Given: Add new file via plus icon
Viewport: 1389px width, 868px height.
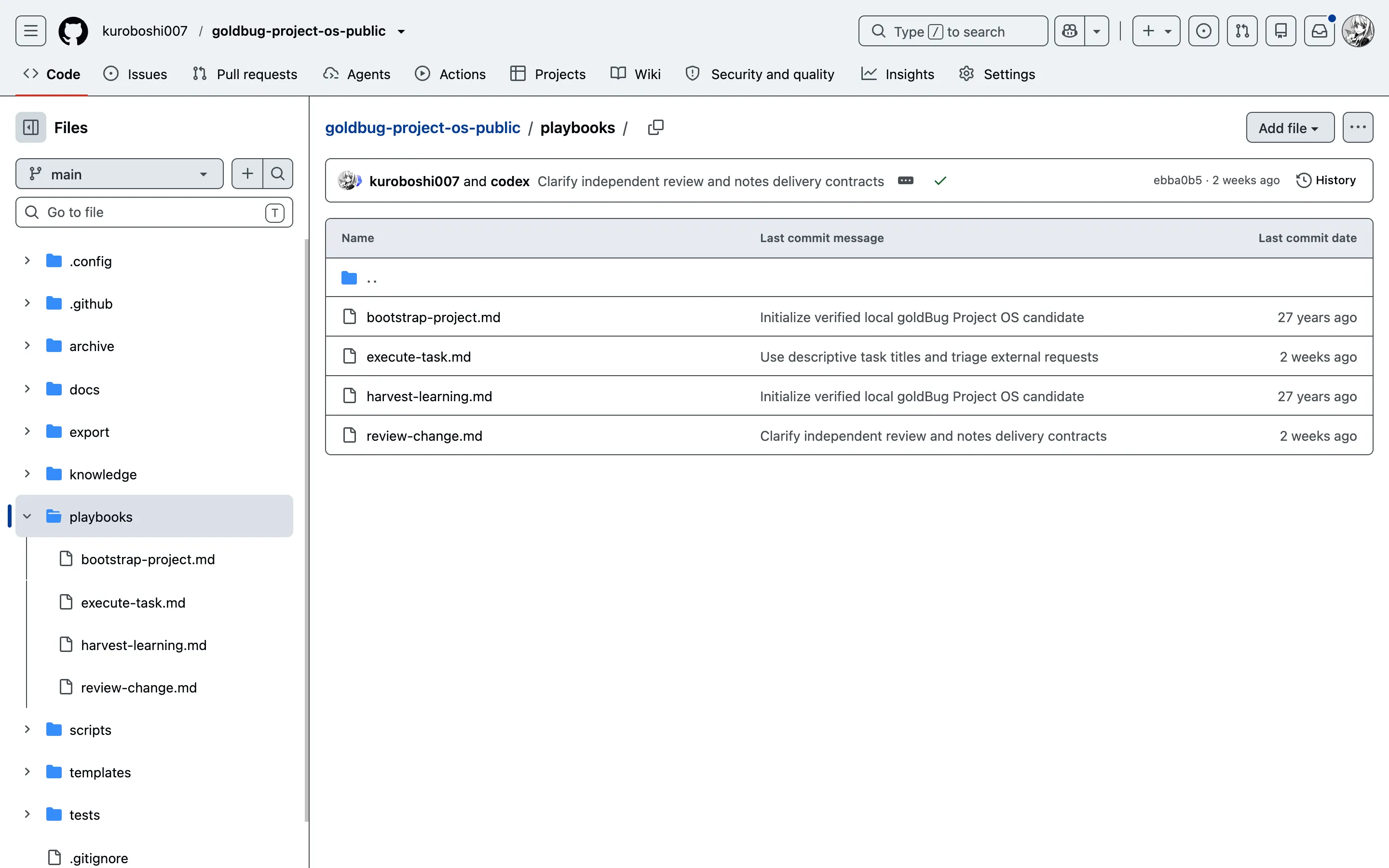Looking at the screenshot, I should tap(247, 174).
